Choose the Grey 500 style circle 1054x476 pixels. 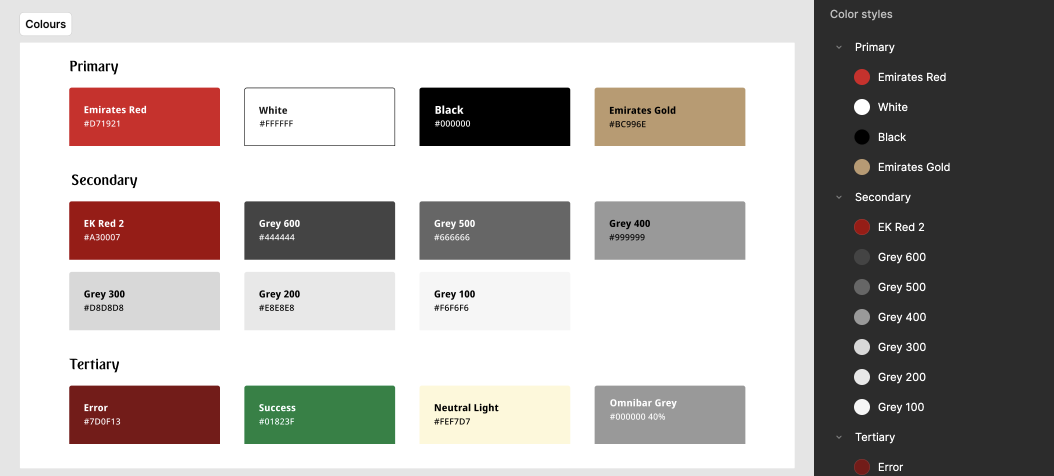tap(862, 287)
